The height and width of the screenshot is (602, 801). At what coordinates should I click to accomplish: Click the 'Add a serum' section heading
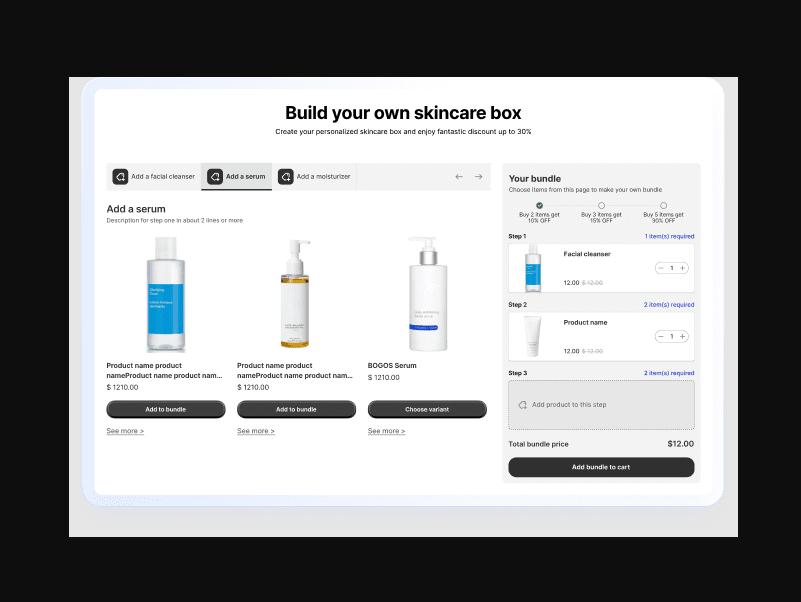(x=136, y=209)
